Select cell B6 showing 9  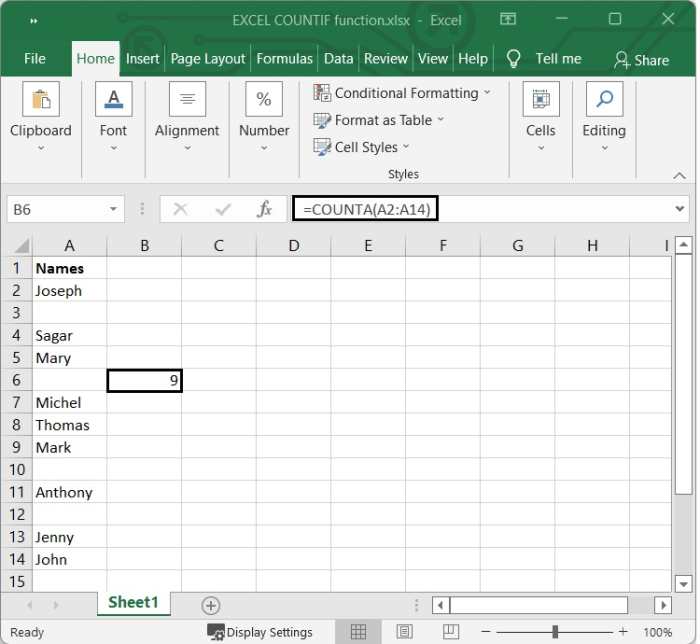pos(144,380)
